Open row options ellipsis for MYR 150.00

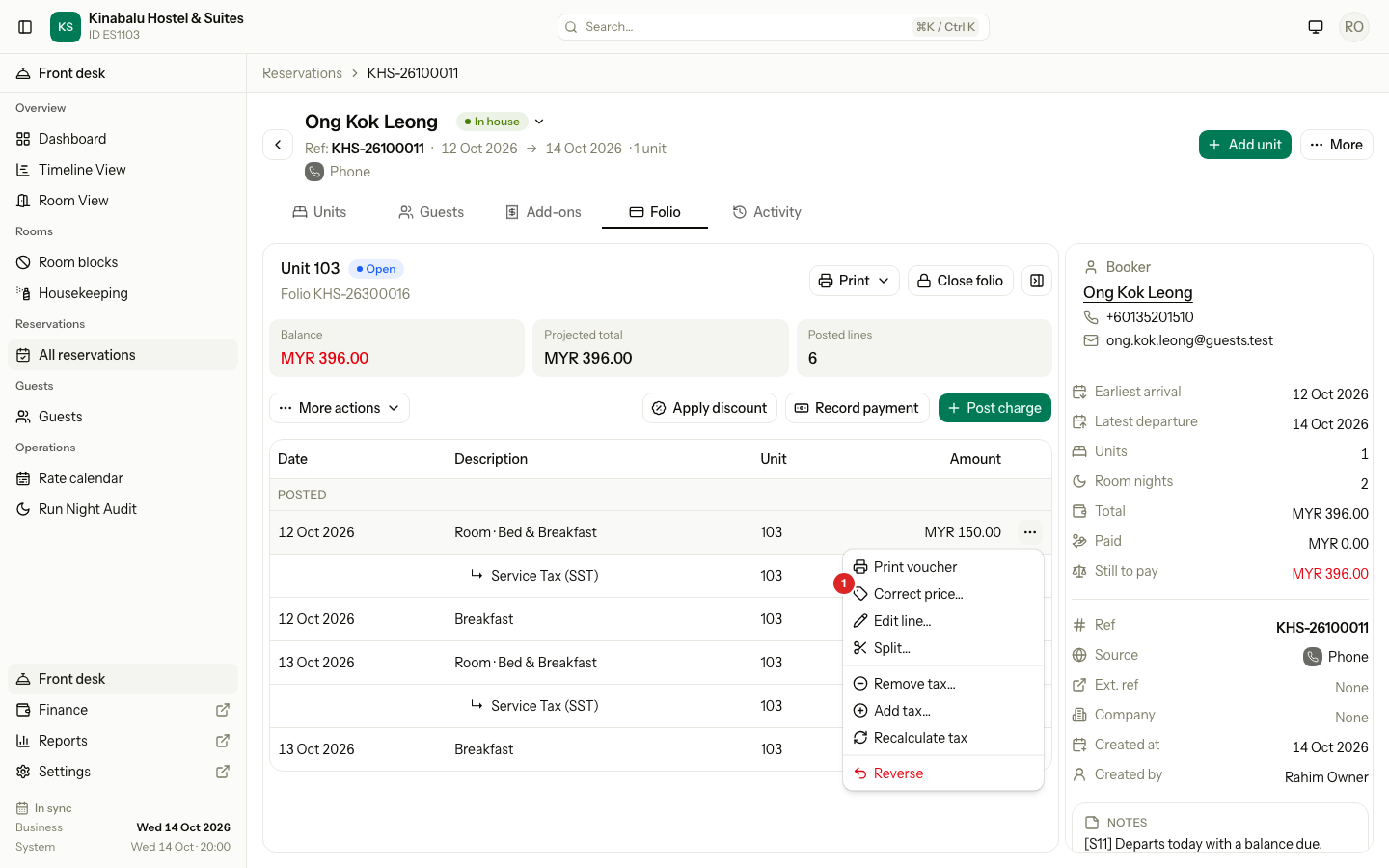coord(1030,532)
